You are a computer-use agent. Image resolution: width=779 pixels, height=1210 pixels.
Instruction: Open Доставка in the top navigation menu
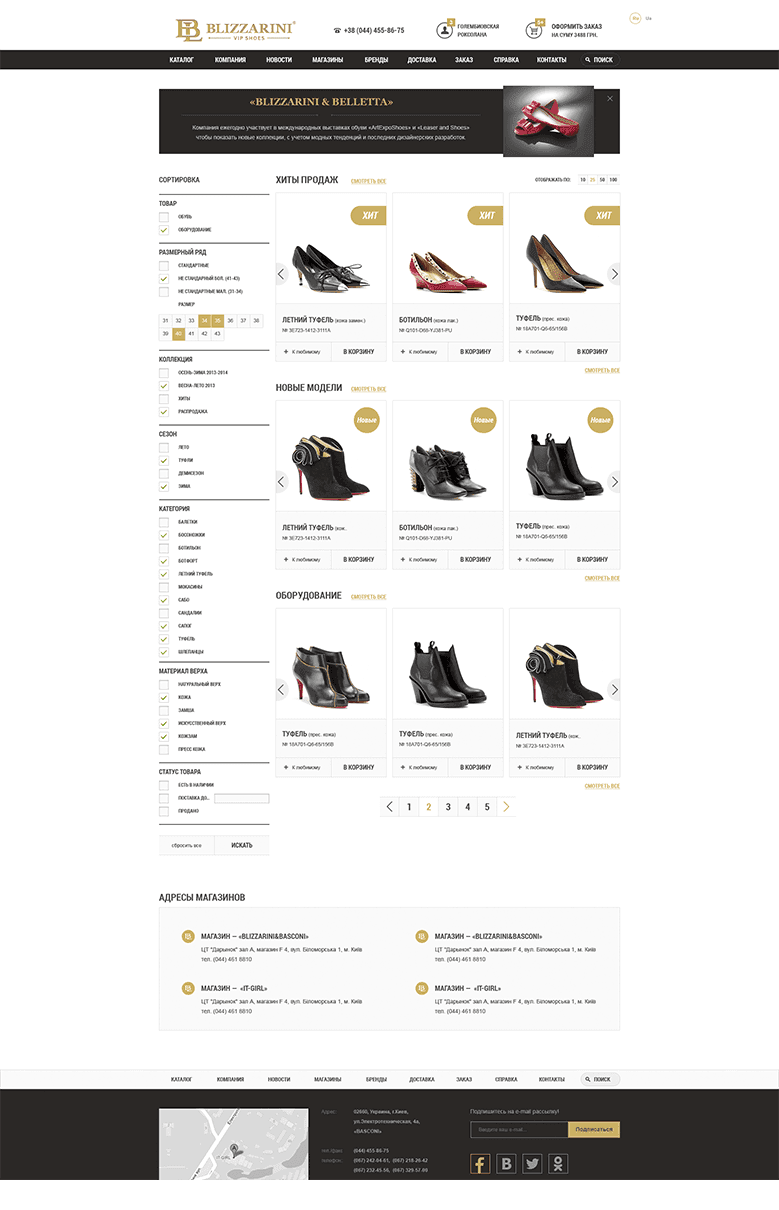coord(422,60)
